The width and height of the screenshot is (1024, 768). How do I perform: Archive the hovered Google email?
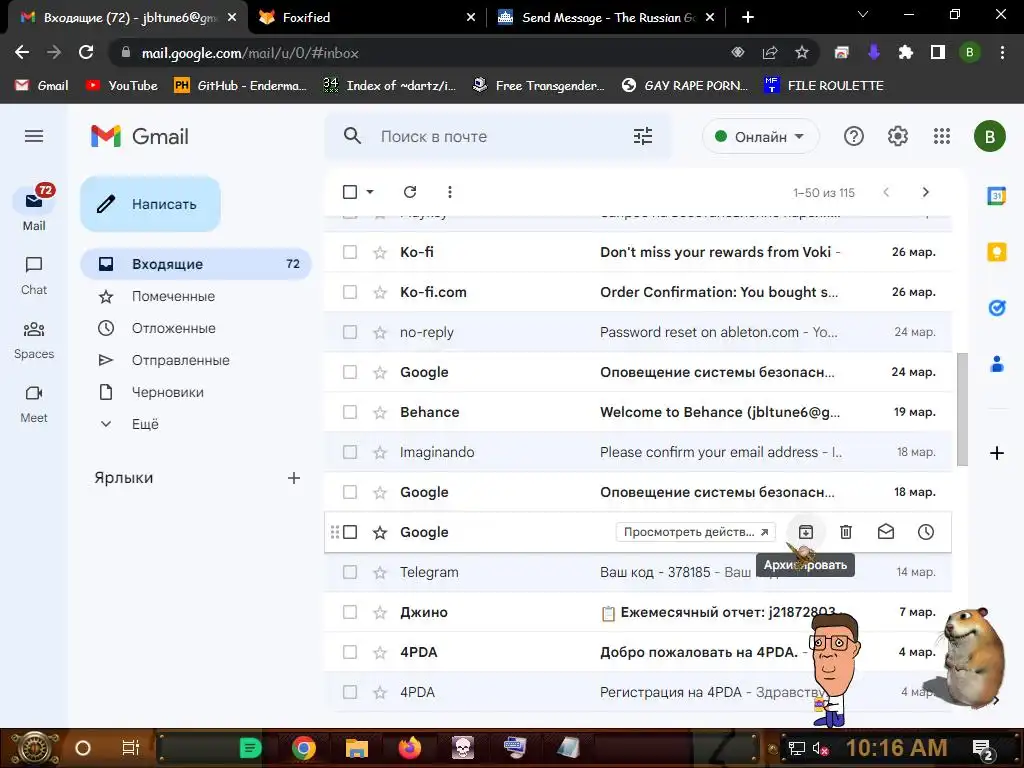pyautogui.click(x=806, y=532)
